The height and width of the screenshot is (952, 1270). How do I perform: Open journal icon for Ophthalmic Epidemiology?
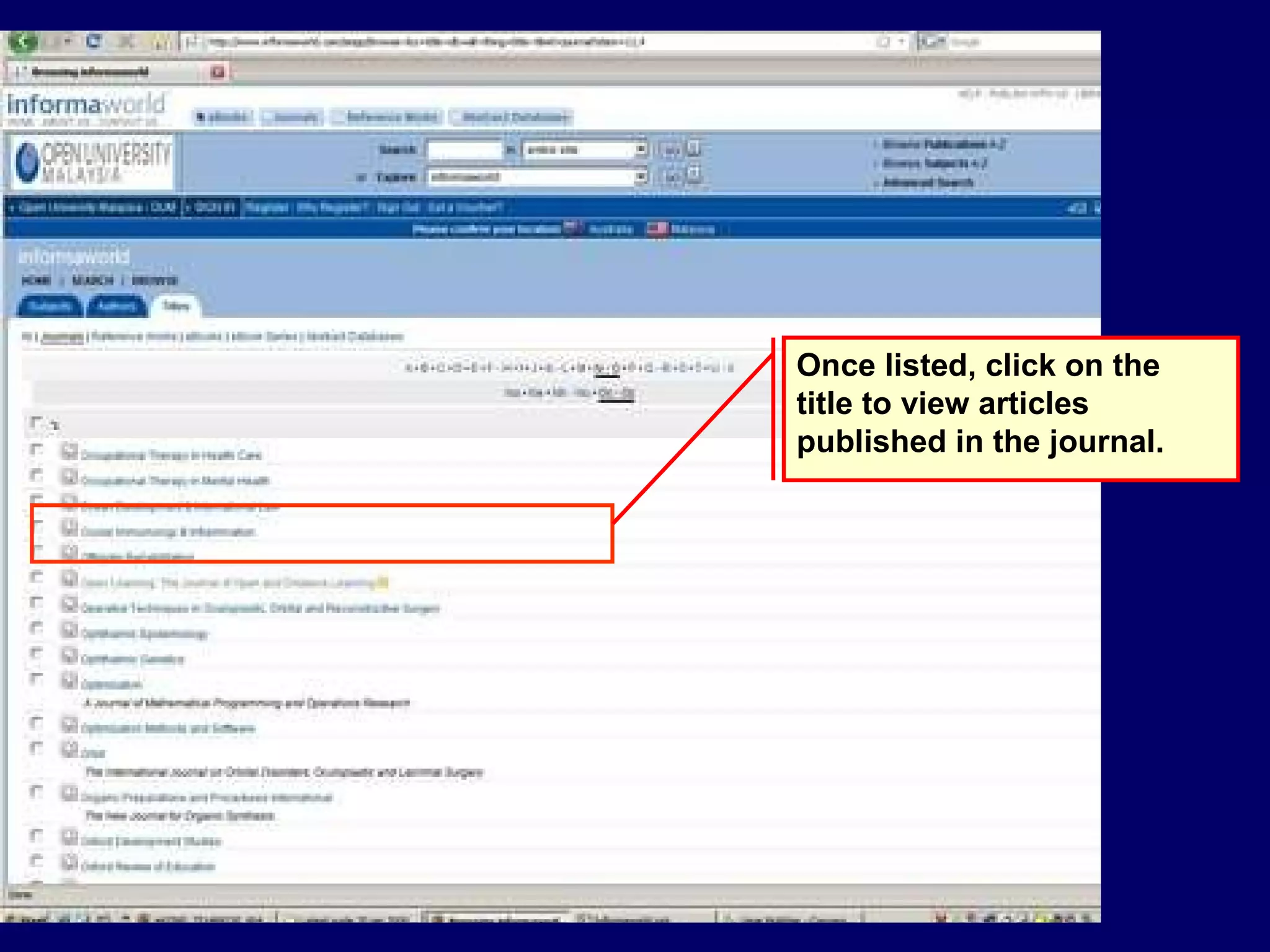click(69, 630)
